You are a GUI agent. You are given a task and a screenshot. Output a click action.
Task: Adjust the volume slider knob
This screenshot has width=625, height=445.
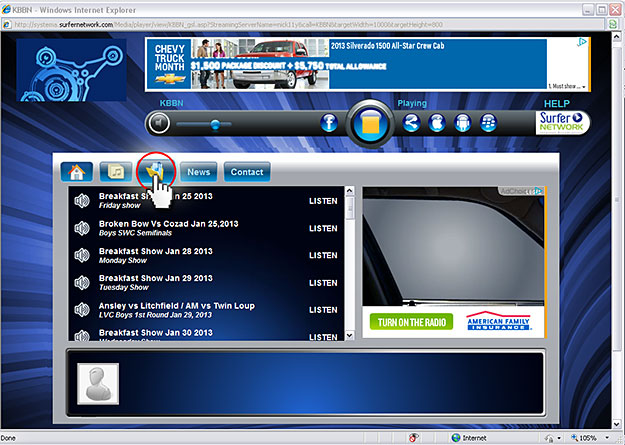coord(215,124)
